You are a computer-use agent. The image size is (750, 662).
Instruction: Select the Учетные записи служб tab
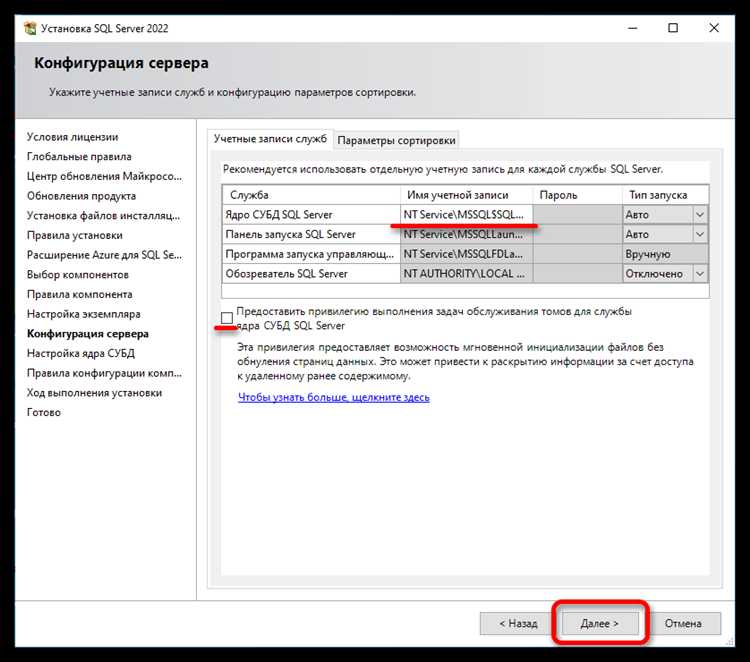click(x=270, y=139)
